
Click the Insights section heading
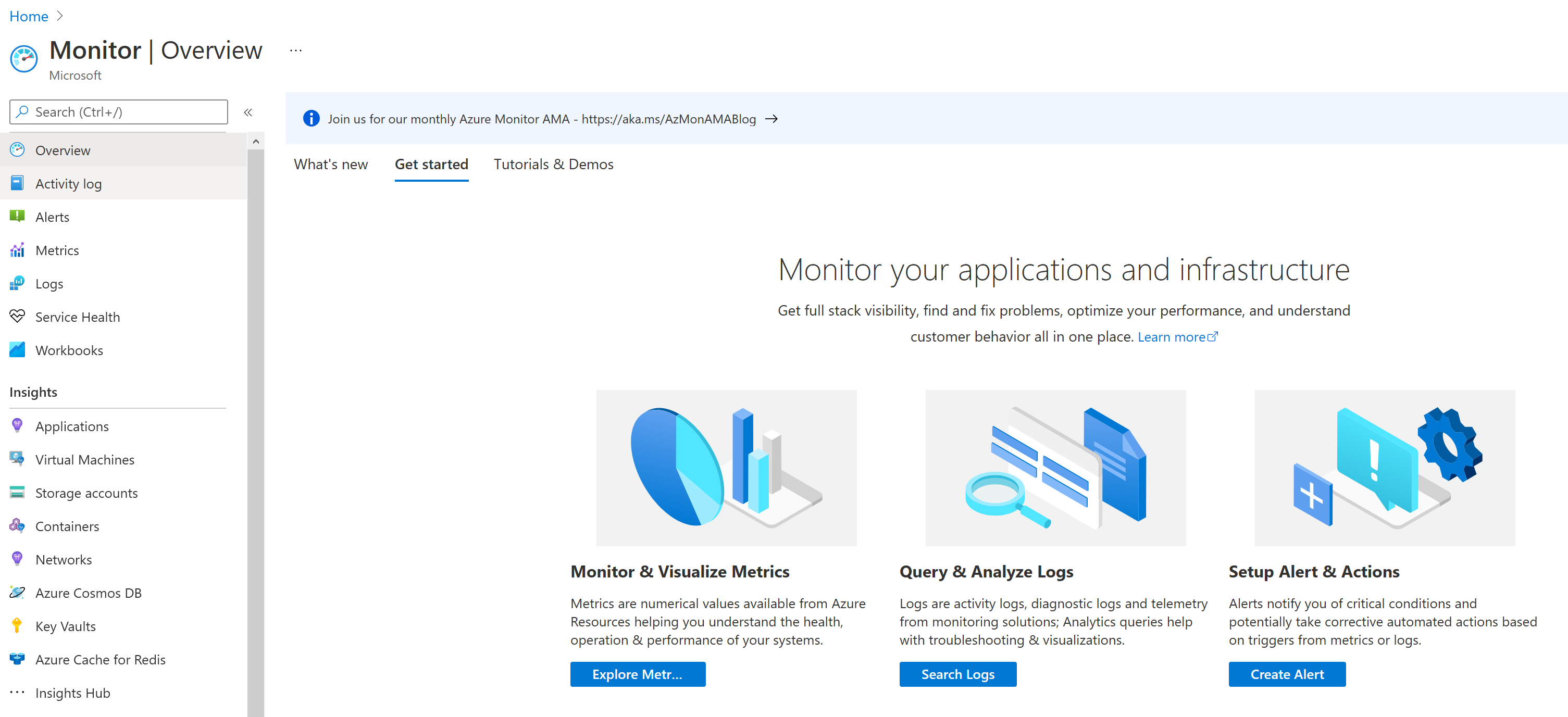(33, 392)
